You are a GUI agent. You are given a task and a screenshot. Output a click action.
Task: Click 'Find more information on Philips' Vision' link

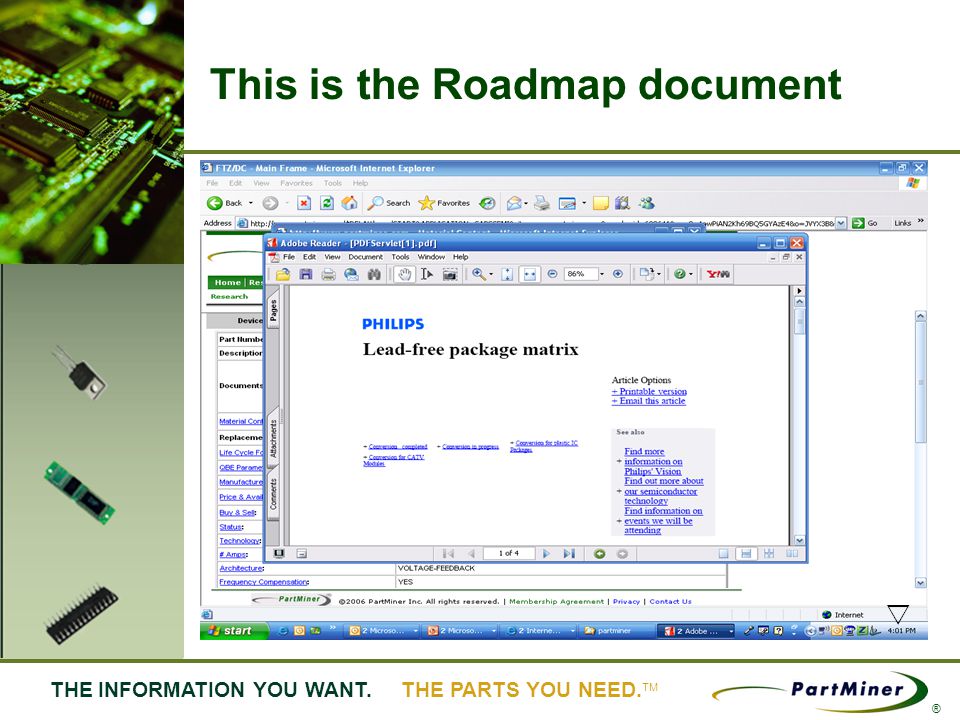point(653,462)
